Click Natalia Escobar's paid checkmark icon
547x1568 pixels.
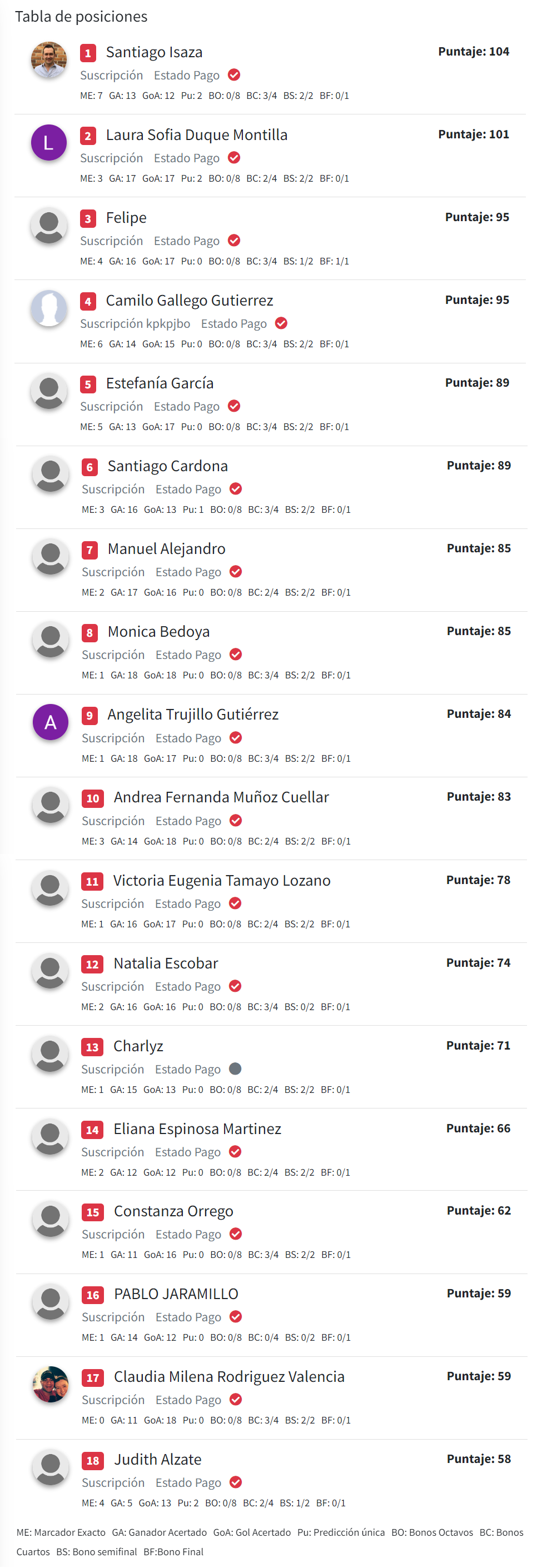[235, 986]
